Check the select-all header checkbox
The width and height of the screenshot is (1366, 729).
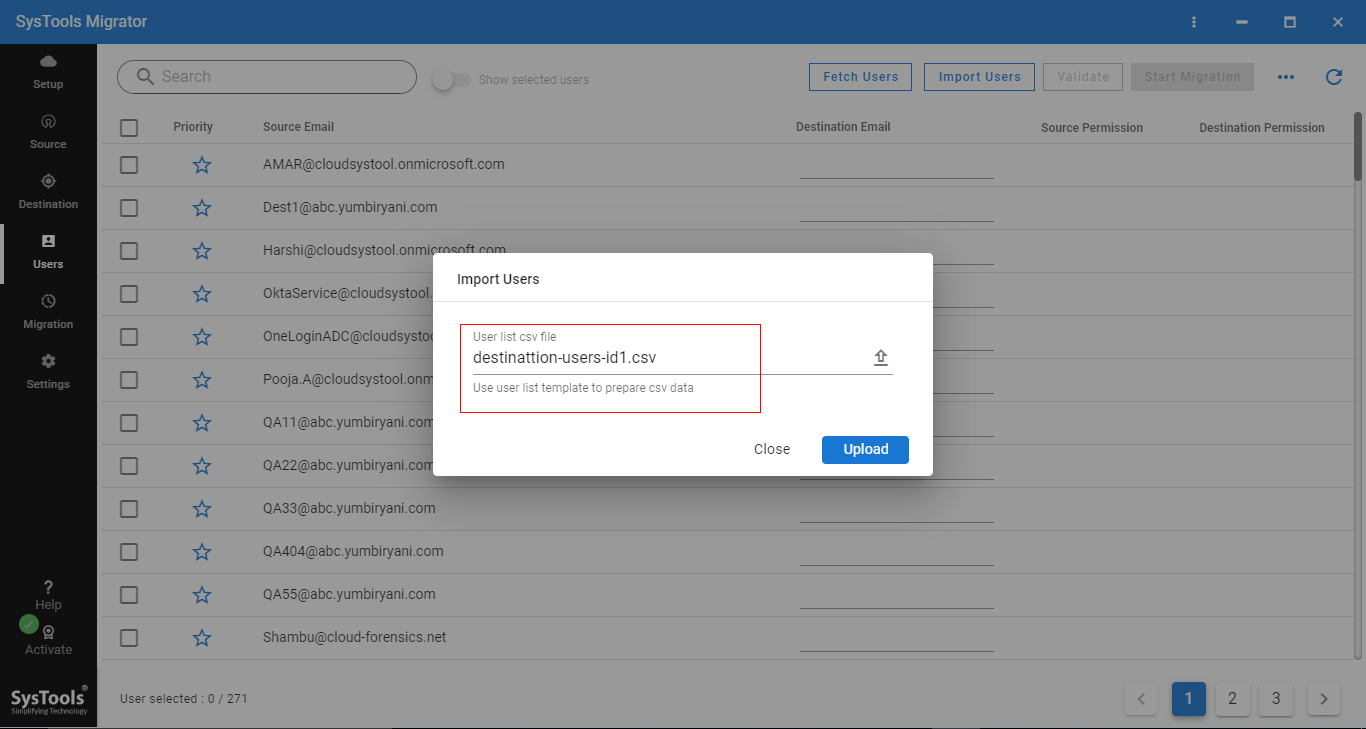(129, 128)
